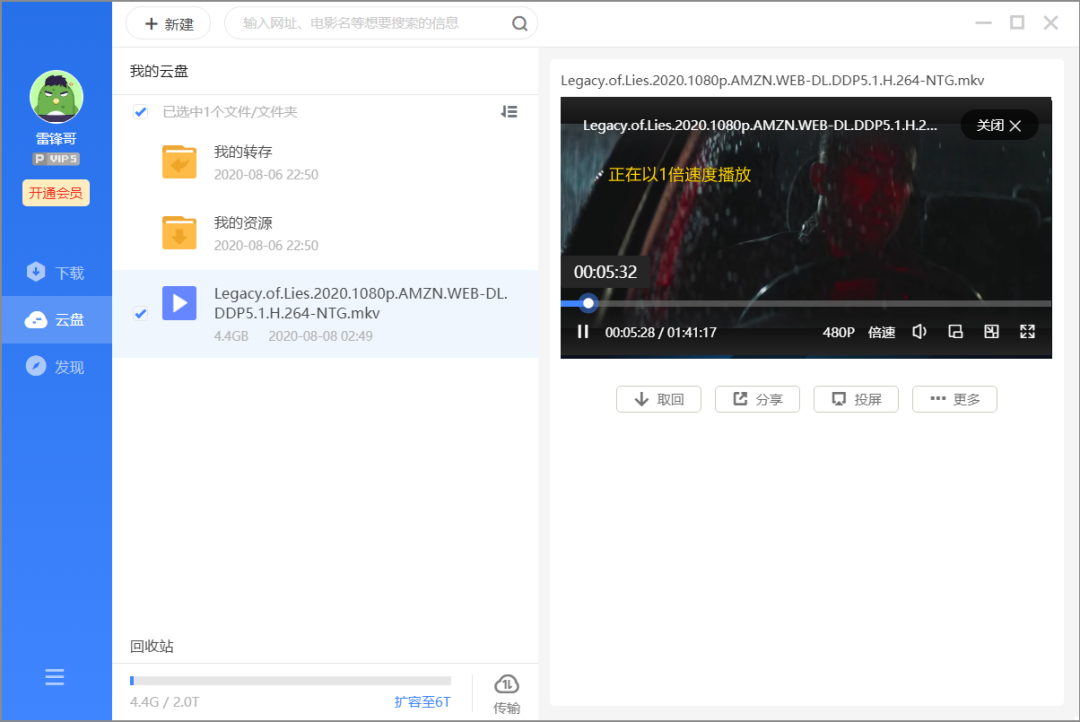Click the 00:05:28 / 01:41:17 time display

coord(661,332)
